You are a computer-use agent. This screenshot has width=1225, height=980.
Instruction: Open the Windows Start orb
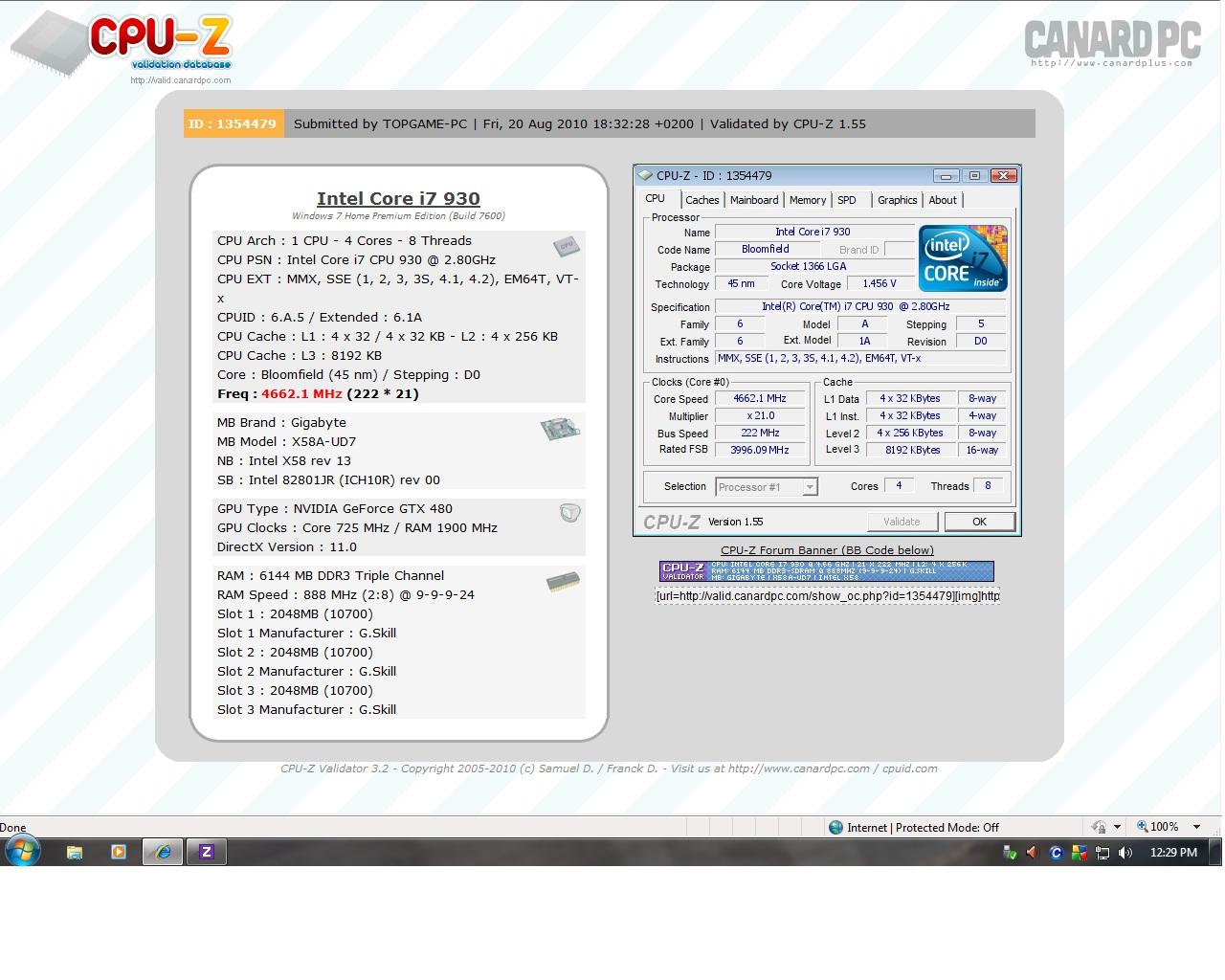click(22, 851)
